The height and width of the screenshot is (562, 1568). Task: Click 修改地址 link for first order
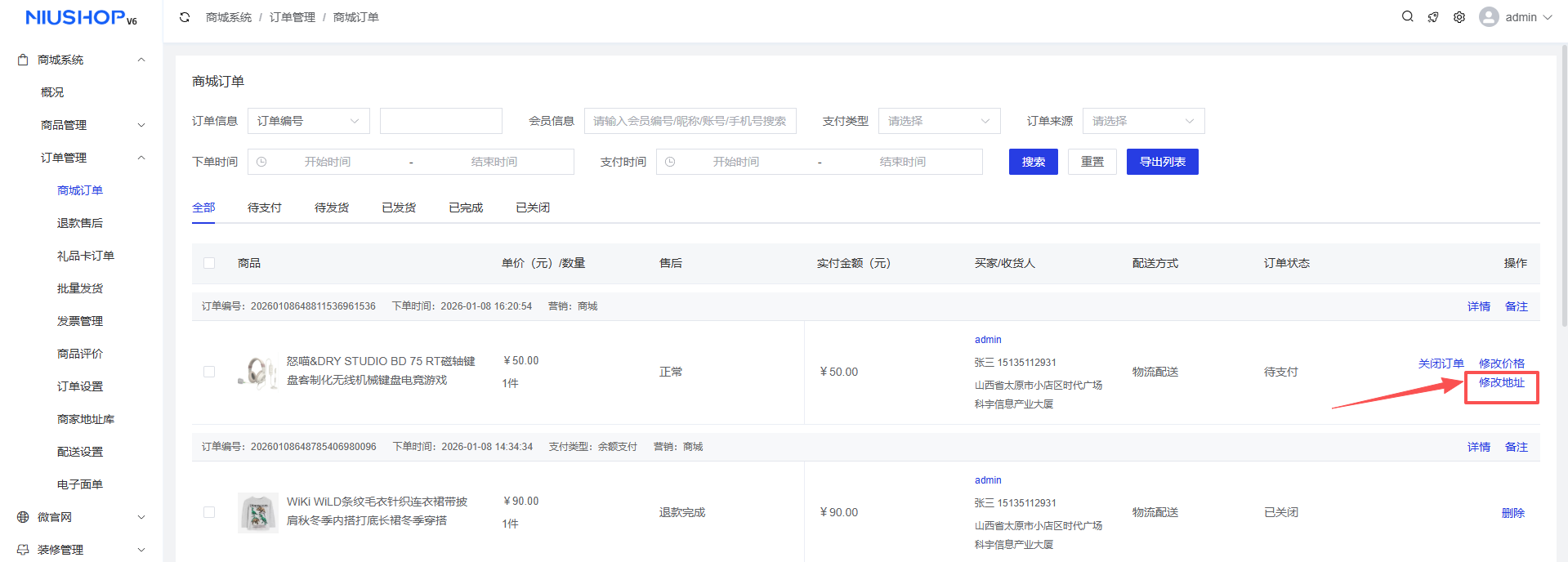click(1501, 382)
